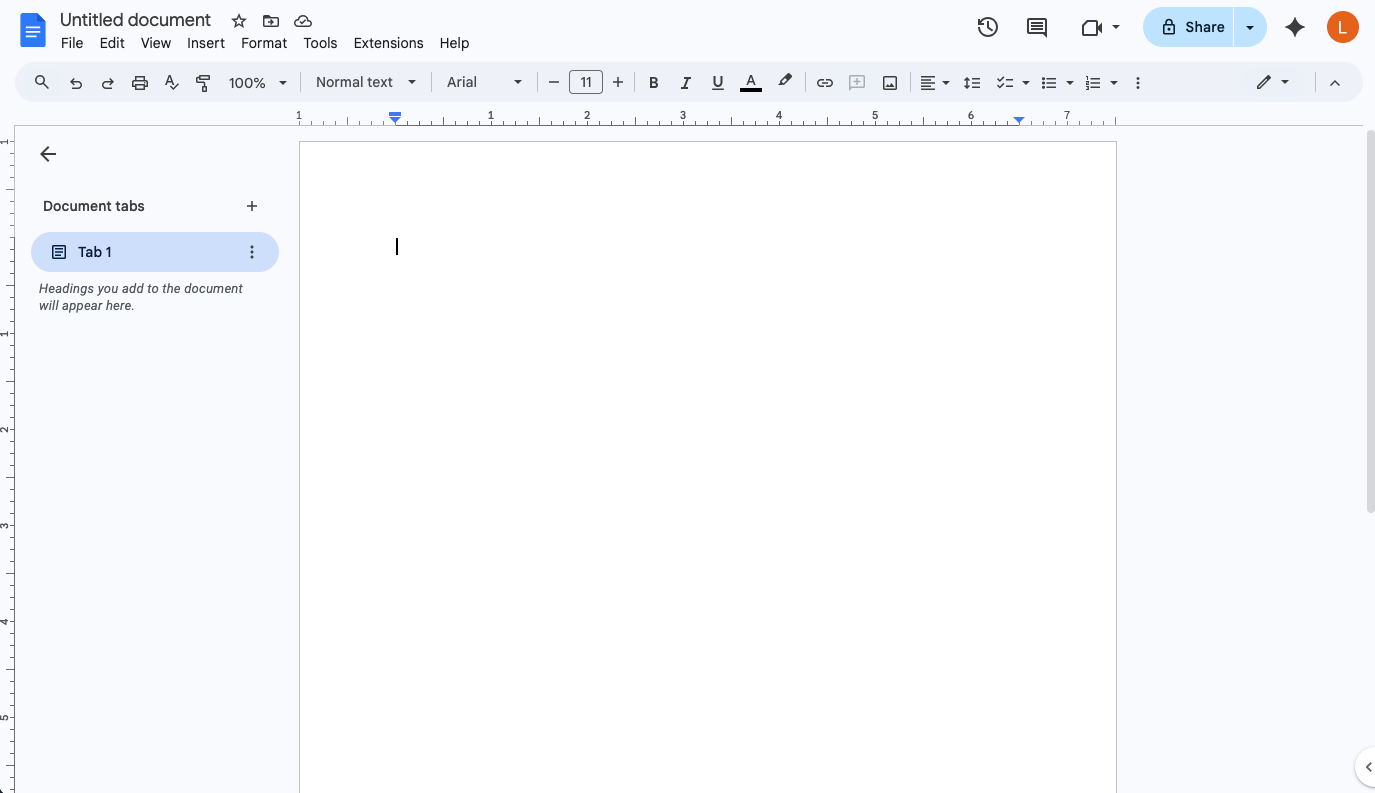This screenshot has height=793, width=1375.
Task: Expand the Arial font dropdown
Action: tap(484, 83)
